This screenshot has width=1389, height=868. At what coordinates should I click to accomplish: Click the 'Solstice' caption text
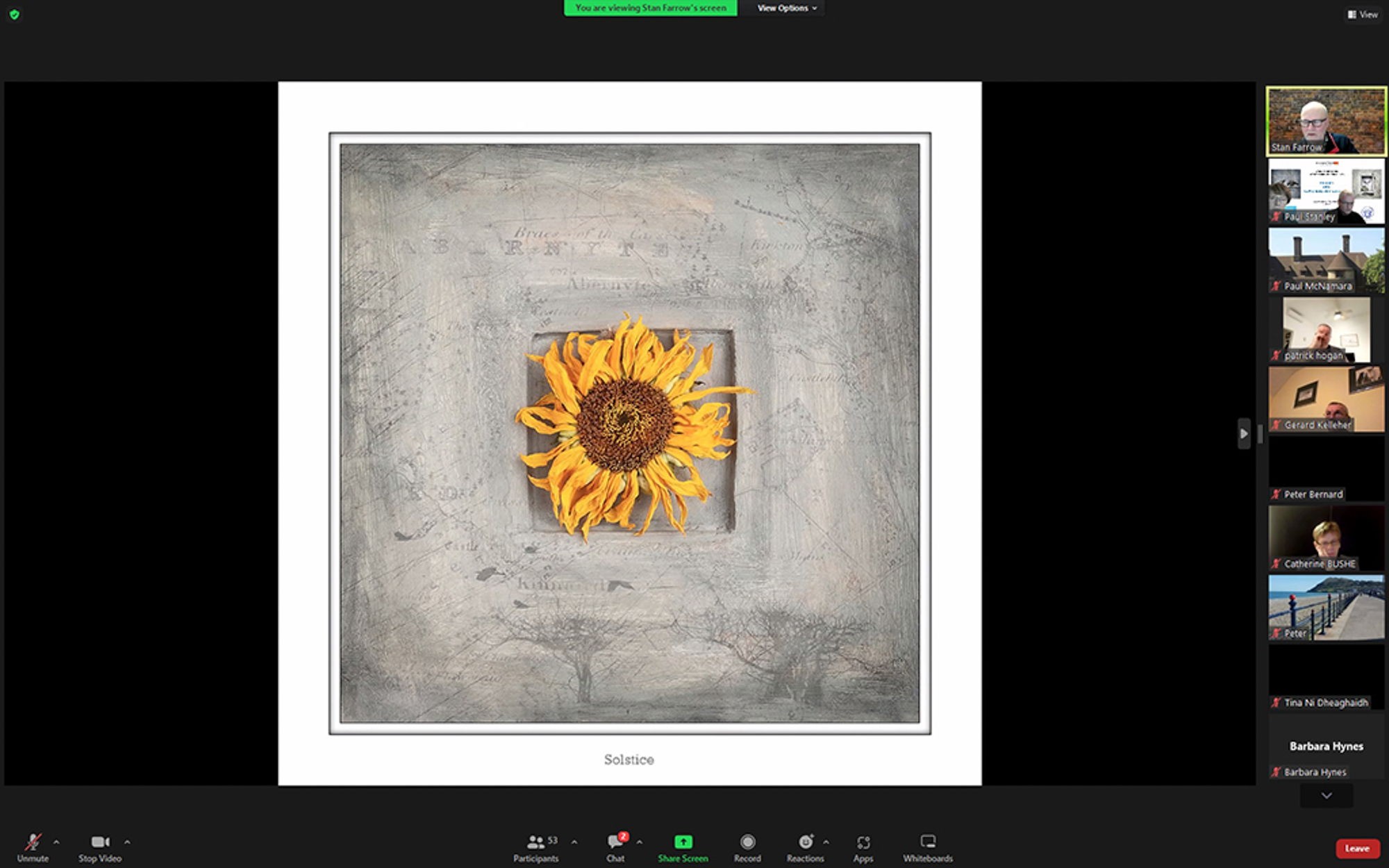[x=629, y=760]
